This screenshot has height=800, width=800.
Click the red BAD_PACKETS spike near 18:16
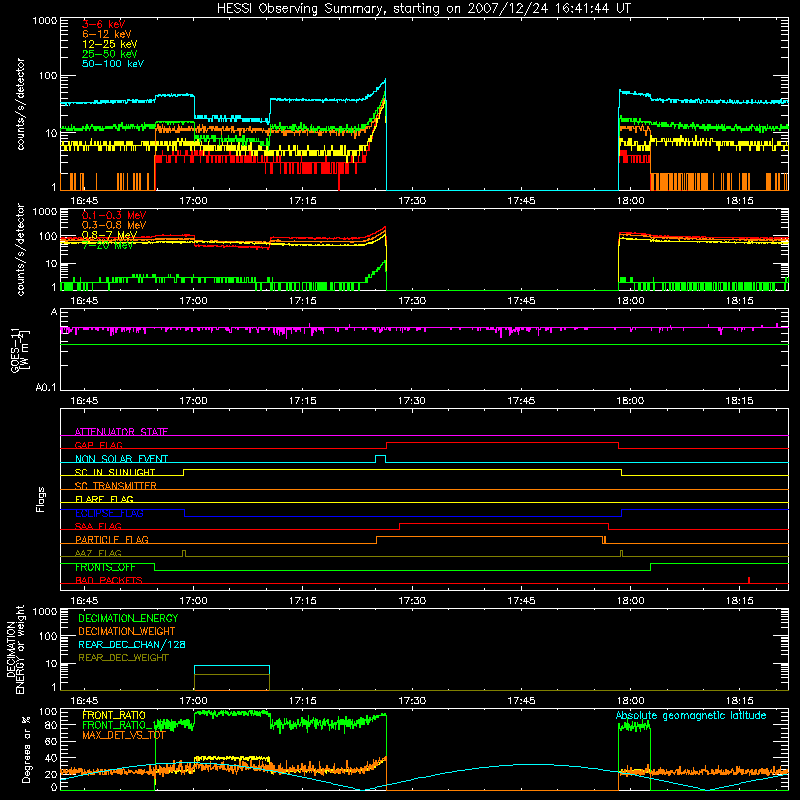(748, 580)
